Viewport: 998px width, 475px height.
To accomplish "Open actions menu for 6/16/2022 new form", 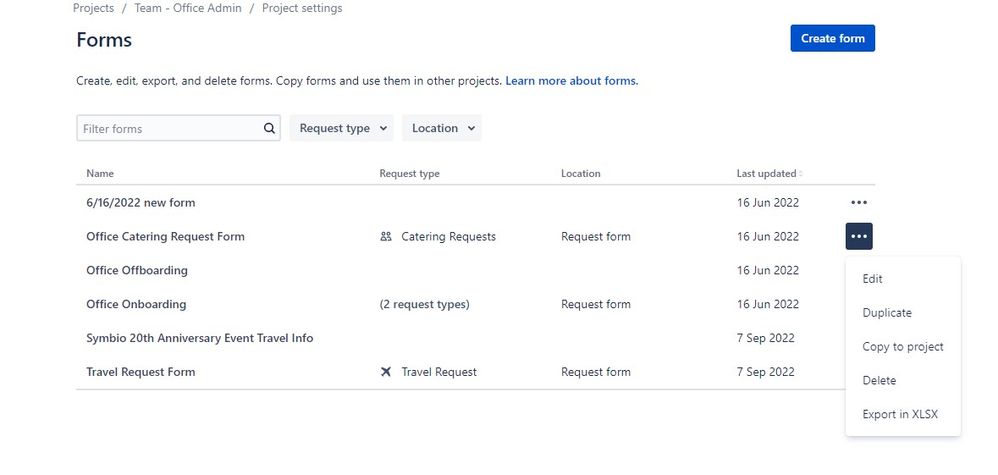I will (859, 203).
